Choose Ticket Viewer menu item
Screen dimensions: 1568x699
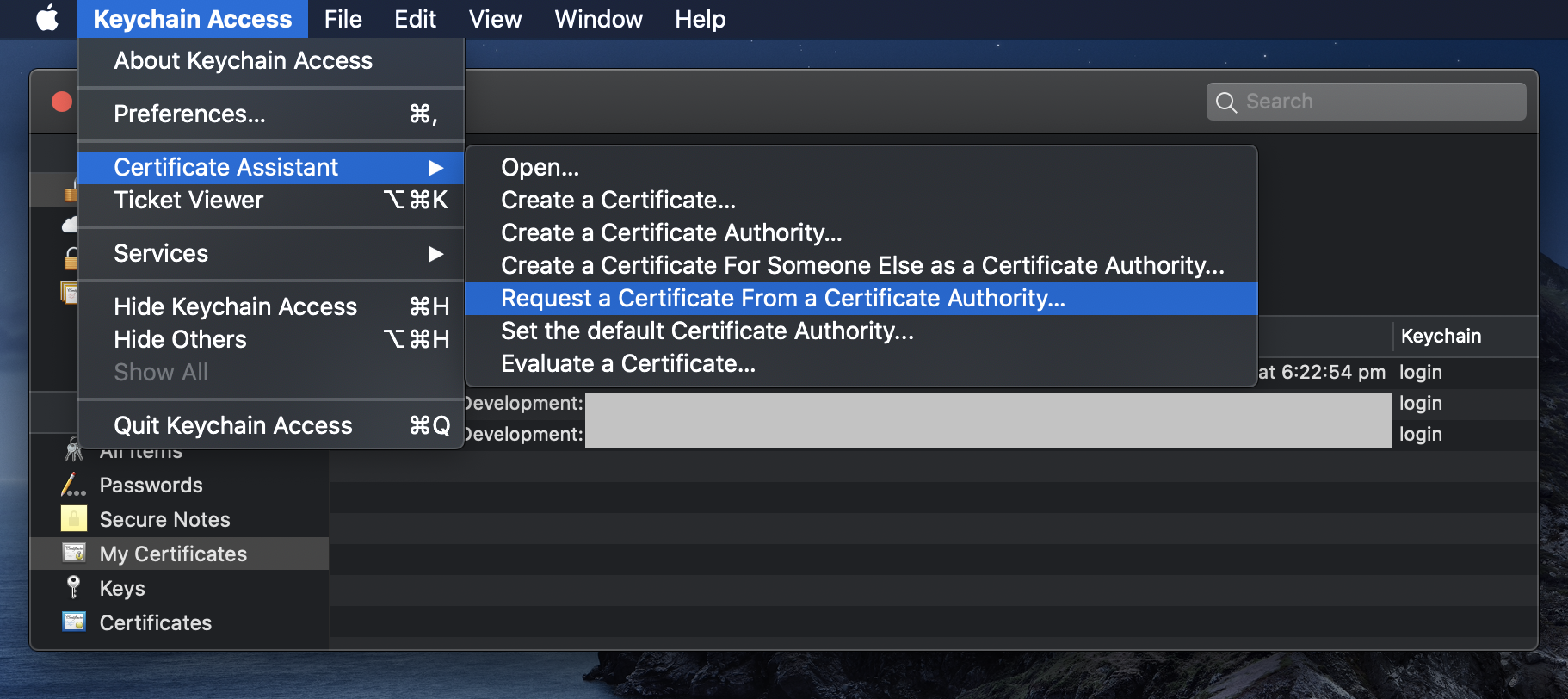(271, 200)
